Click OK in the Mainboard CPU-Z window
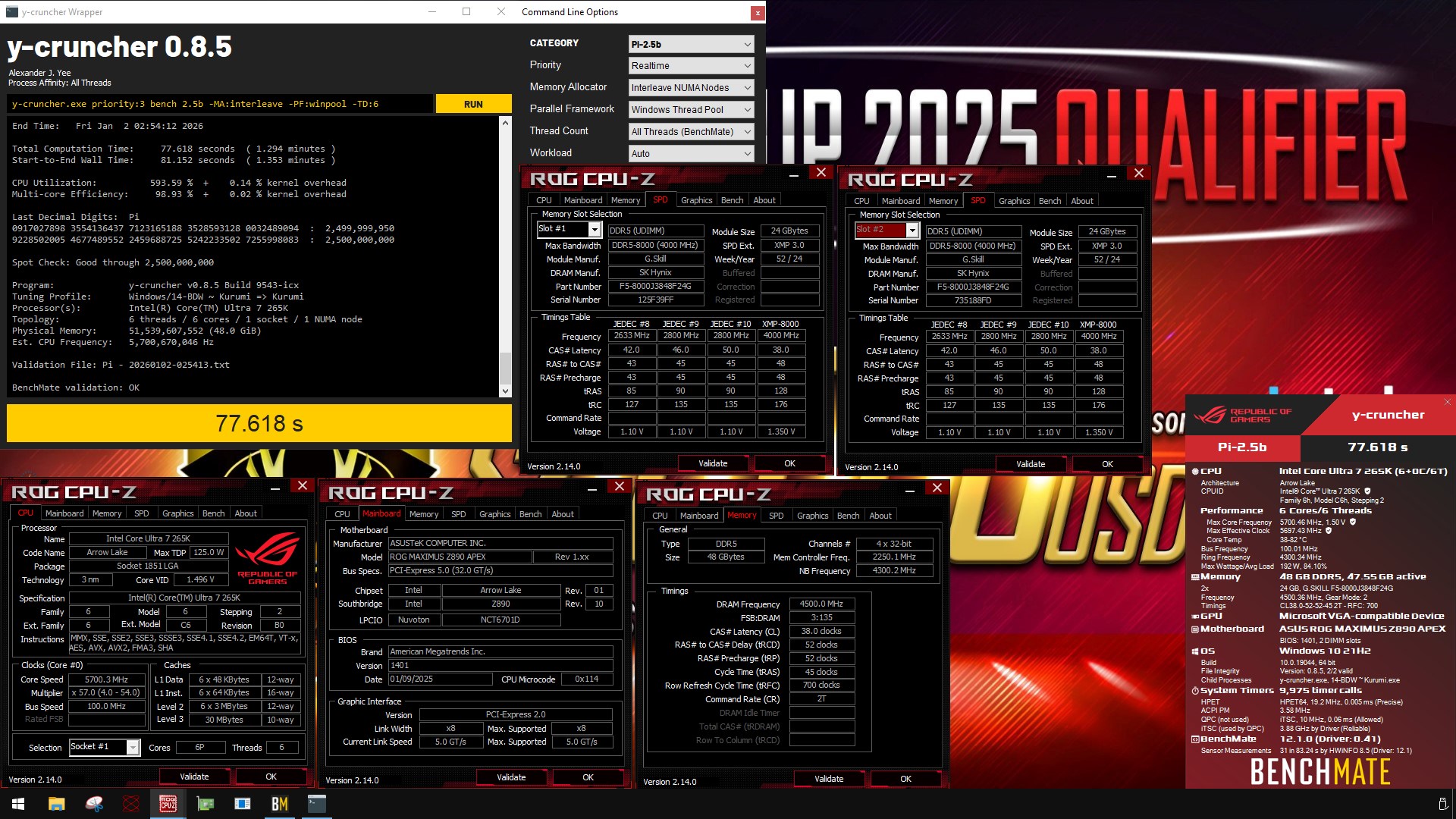 pyautogui.click(x=588, y=777)
